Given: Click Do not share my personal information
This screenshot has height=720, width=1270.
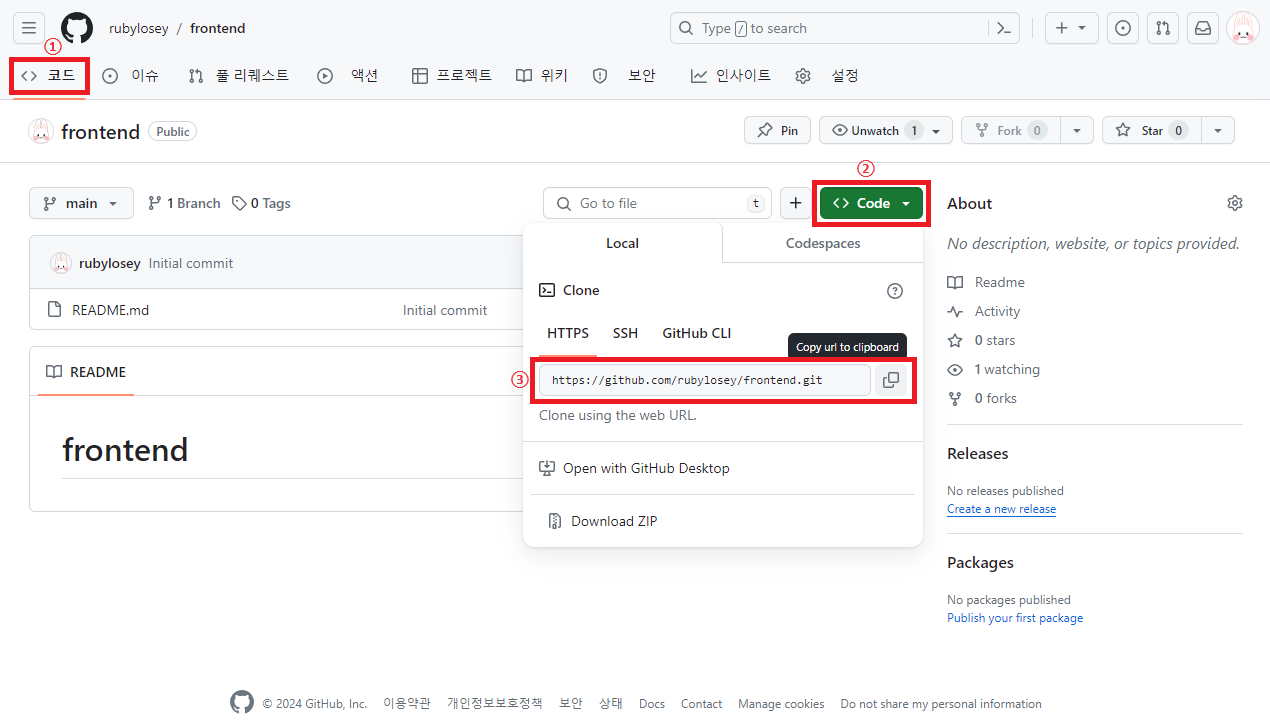Looking at the screenshot, I should pos(941,704).
